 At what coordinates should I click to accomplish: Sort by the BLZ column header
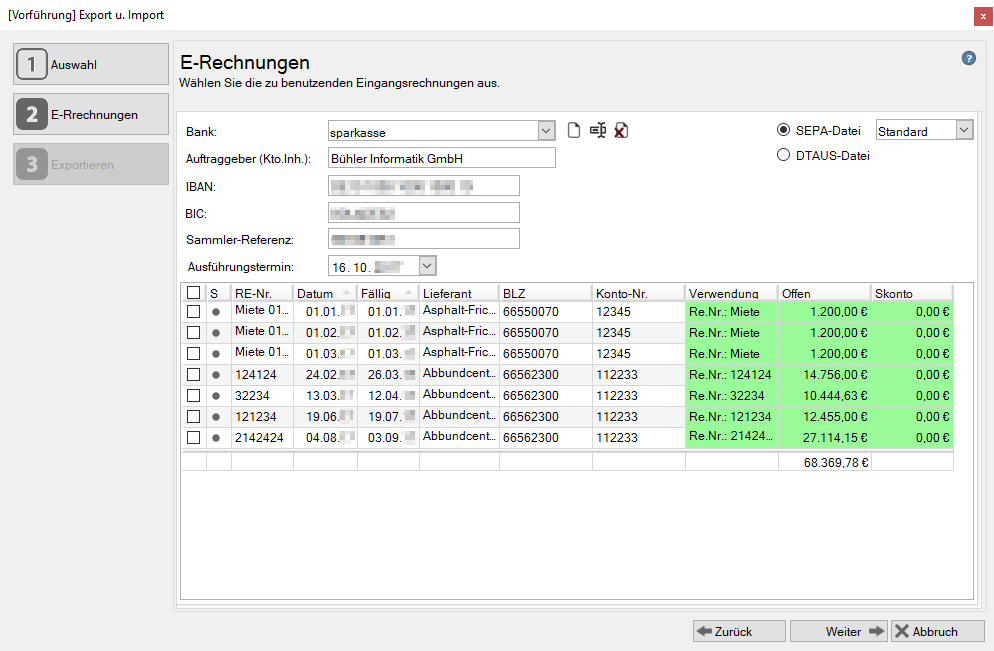[x=545, y=293]
